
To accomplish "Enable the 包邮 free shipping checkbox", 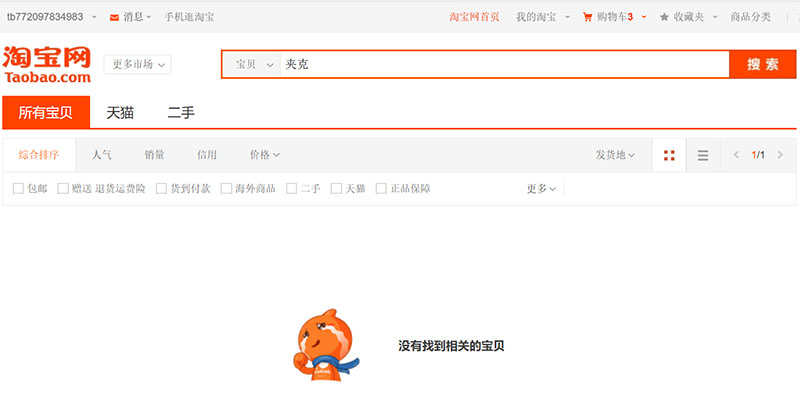I will [18, 188].
